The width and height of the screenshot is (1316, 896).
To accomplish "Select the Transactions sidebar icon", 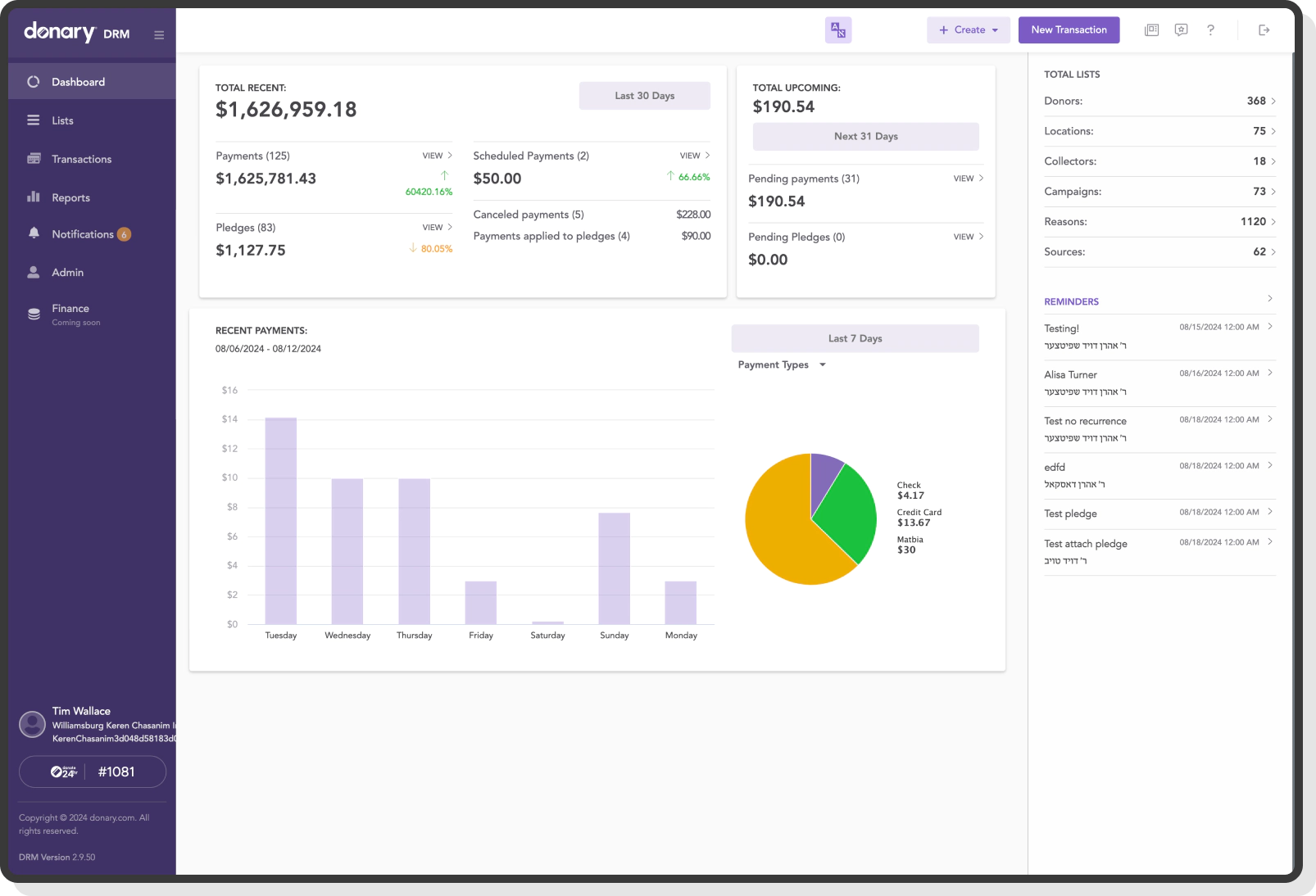I will (x=34, y=158).
